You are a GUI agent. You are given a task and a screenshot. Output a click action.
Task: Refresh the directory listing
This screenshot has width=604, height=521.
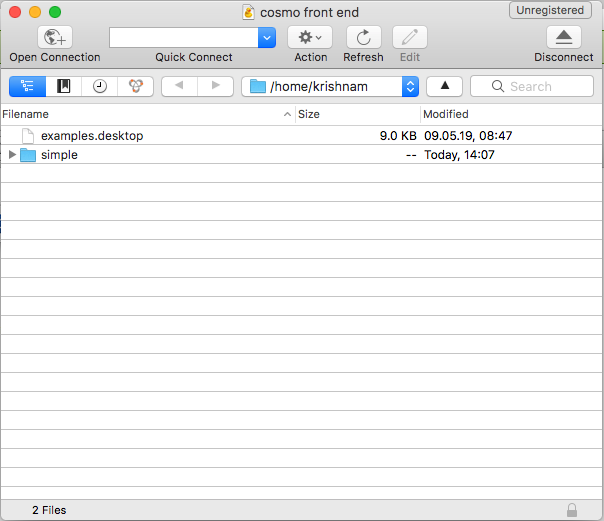point(364,37)
